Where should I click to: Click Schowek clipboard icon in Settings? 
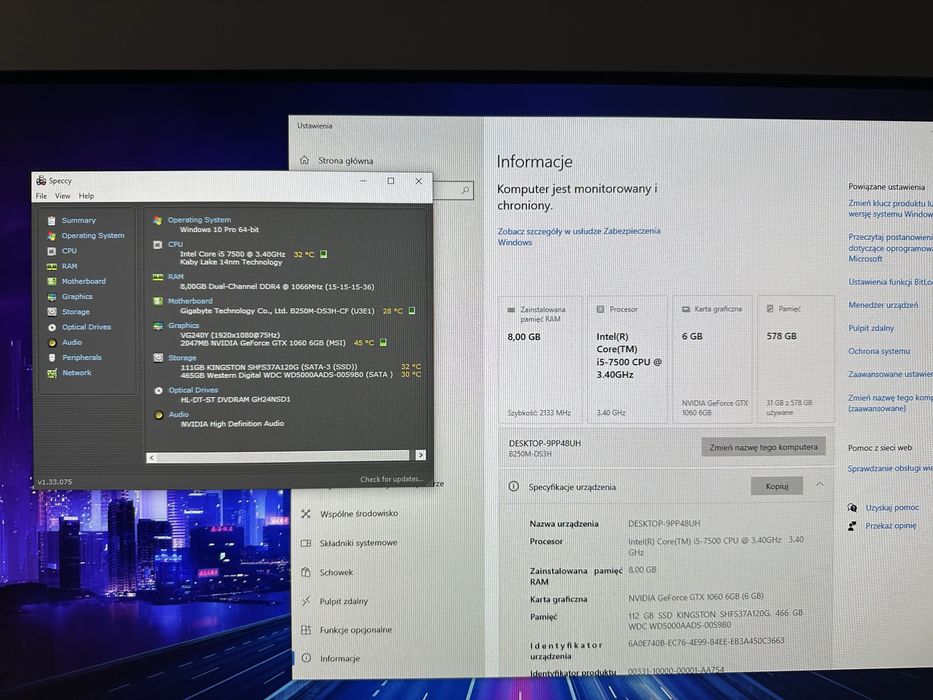[306, 572]
